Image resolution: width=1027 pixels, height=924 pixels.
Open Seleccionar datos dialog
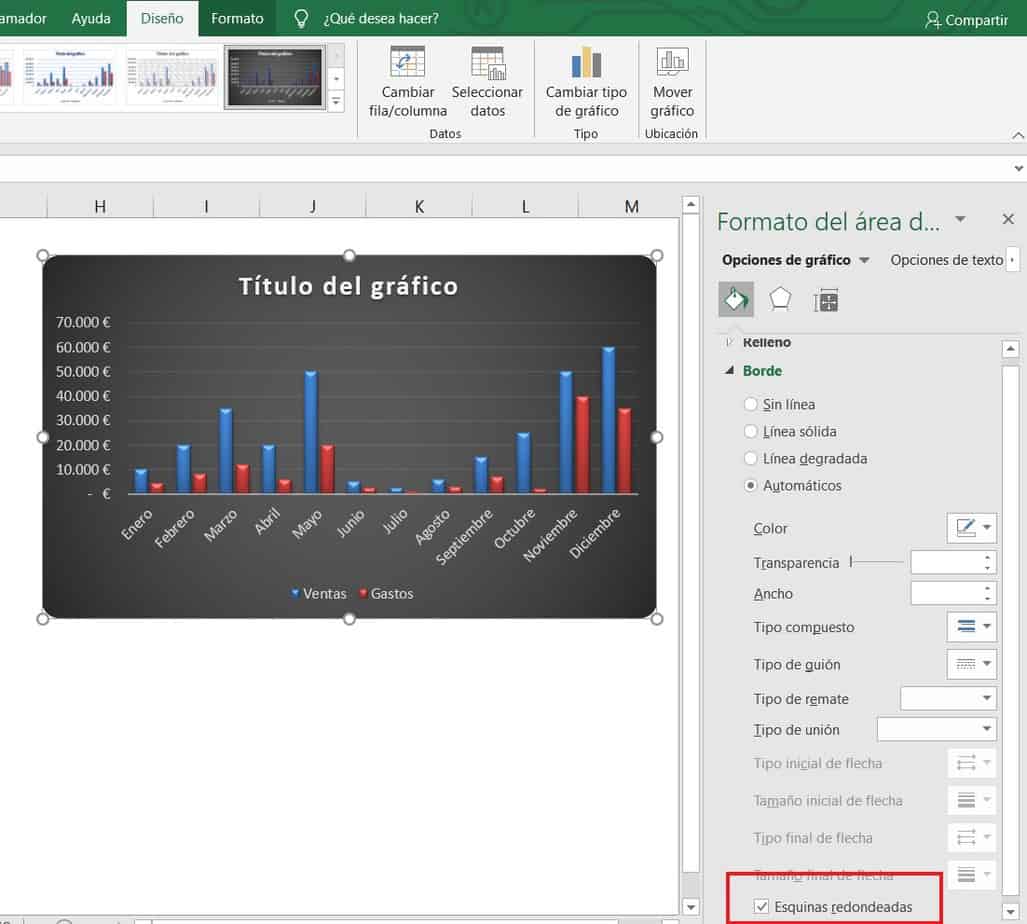click(x=487, y=82)
